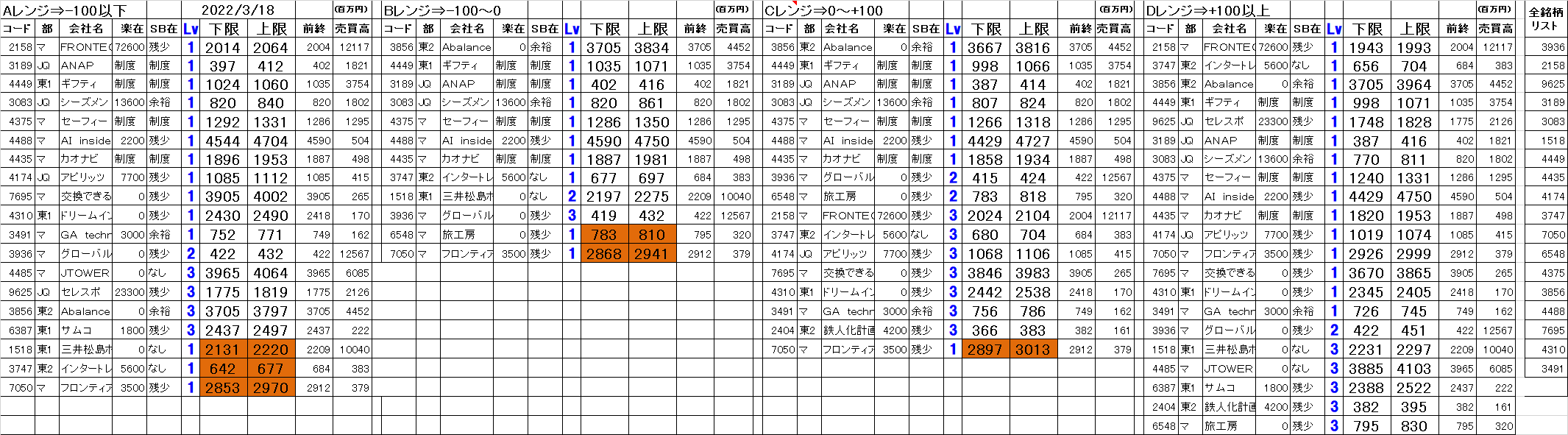Select the D range cell 1943
Screen dimensions: 1568x435
pyautogui.click(x=1366, y=47)
